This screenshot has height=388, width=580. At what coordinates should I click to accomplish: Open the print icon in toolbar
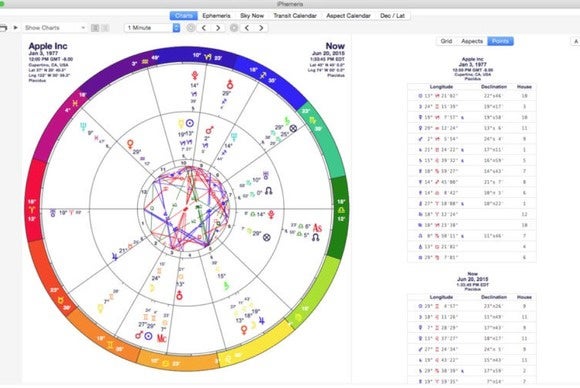(3, 28)
